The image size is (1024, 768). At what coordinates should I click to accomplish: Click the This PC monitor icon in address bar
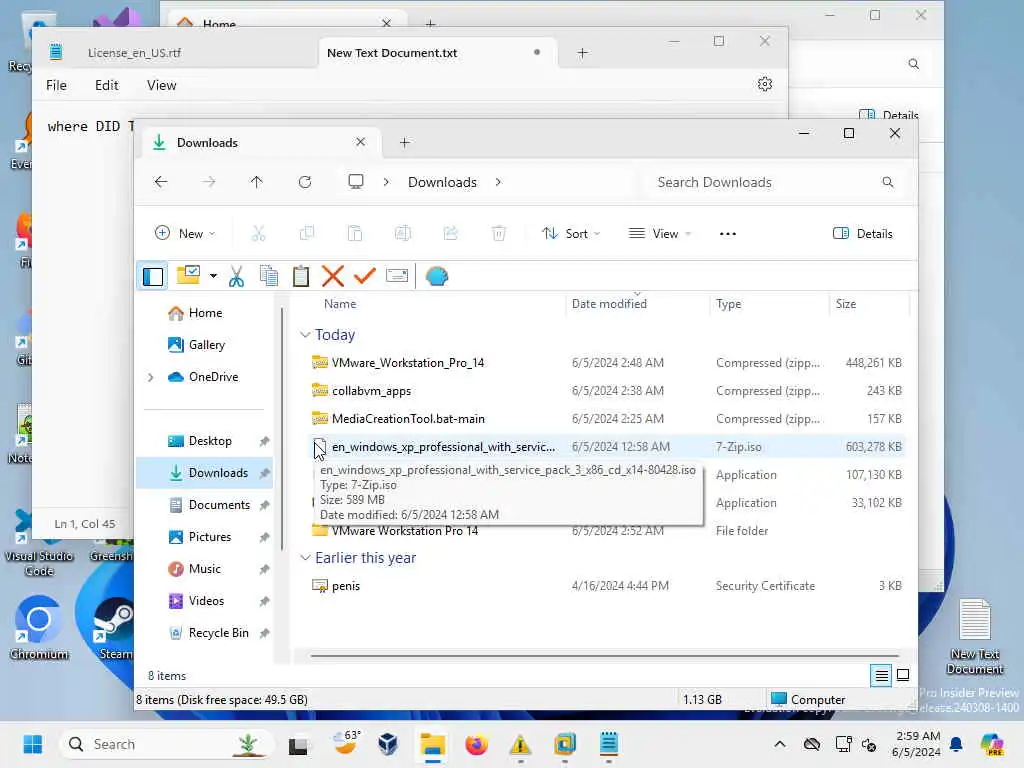tap(356, 182)
